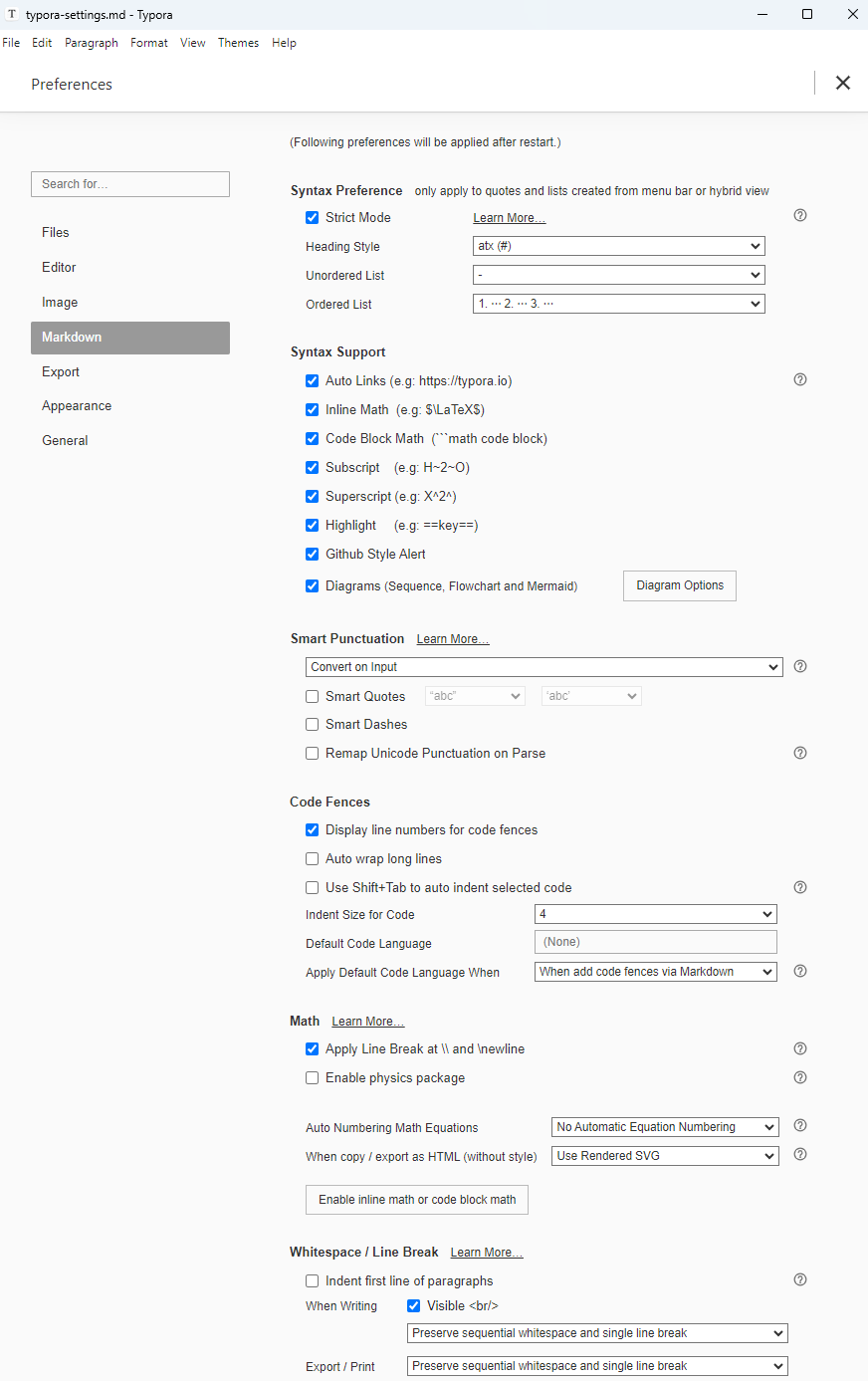868x1381 pixels.
Task: Open Export / Print whitespace dropdown
Action: click(597, 1366)
